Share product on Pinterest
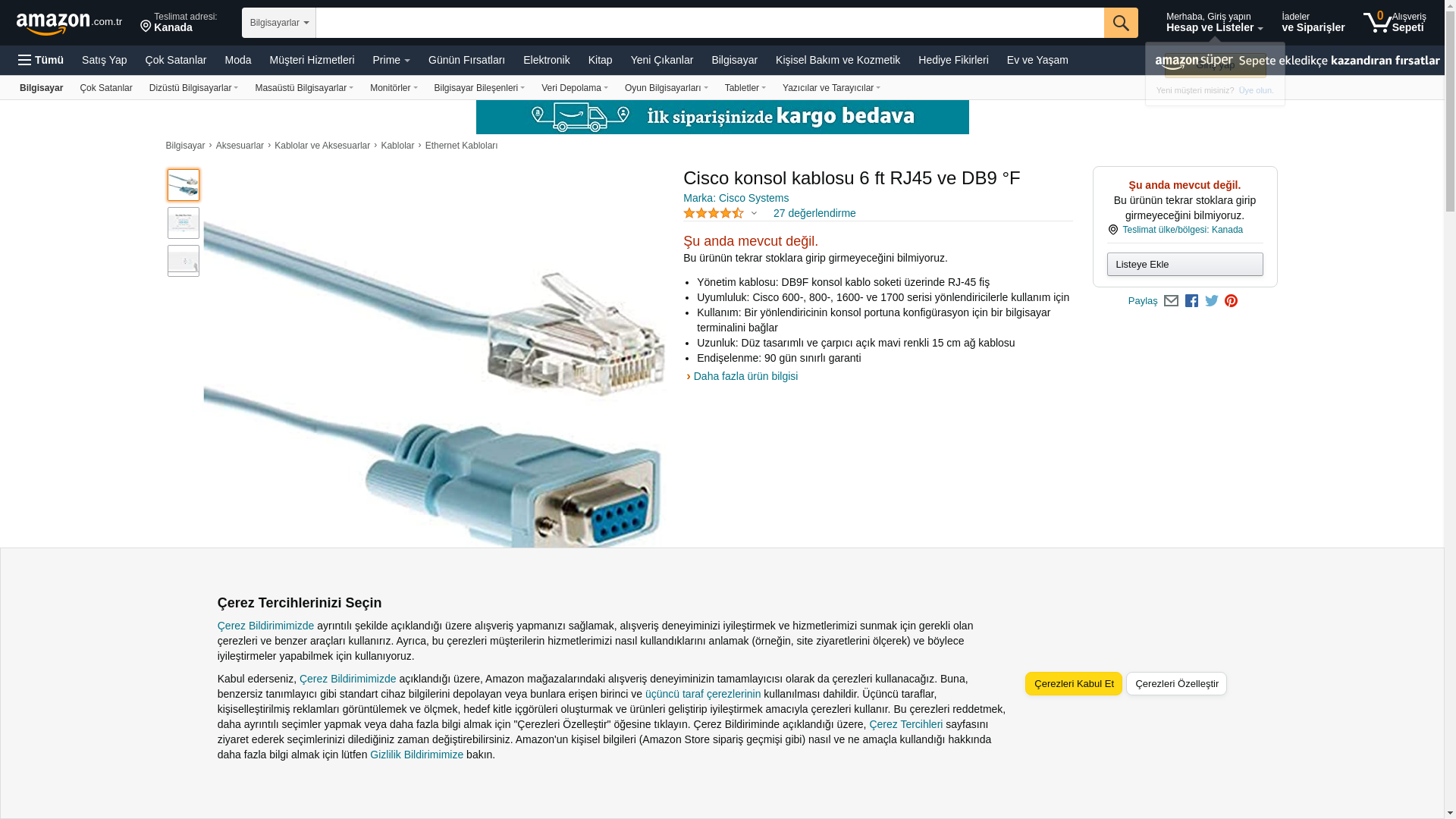The image size is (1456, 819). 1231,301
